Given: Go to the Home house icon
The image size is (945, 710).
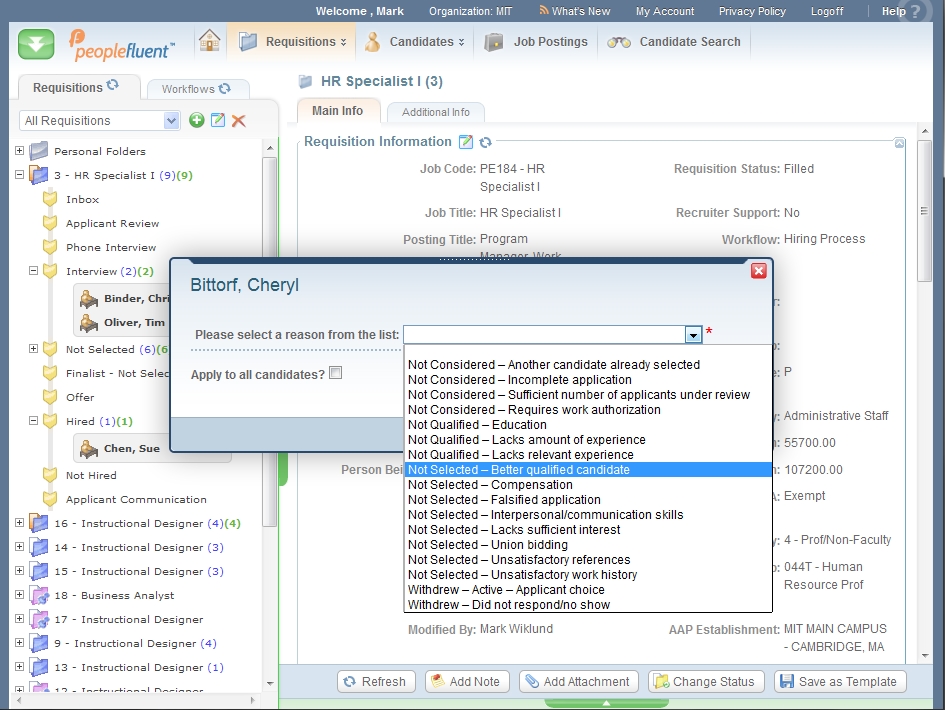Looking at the screenshot, I should (209, 42).
